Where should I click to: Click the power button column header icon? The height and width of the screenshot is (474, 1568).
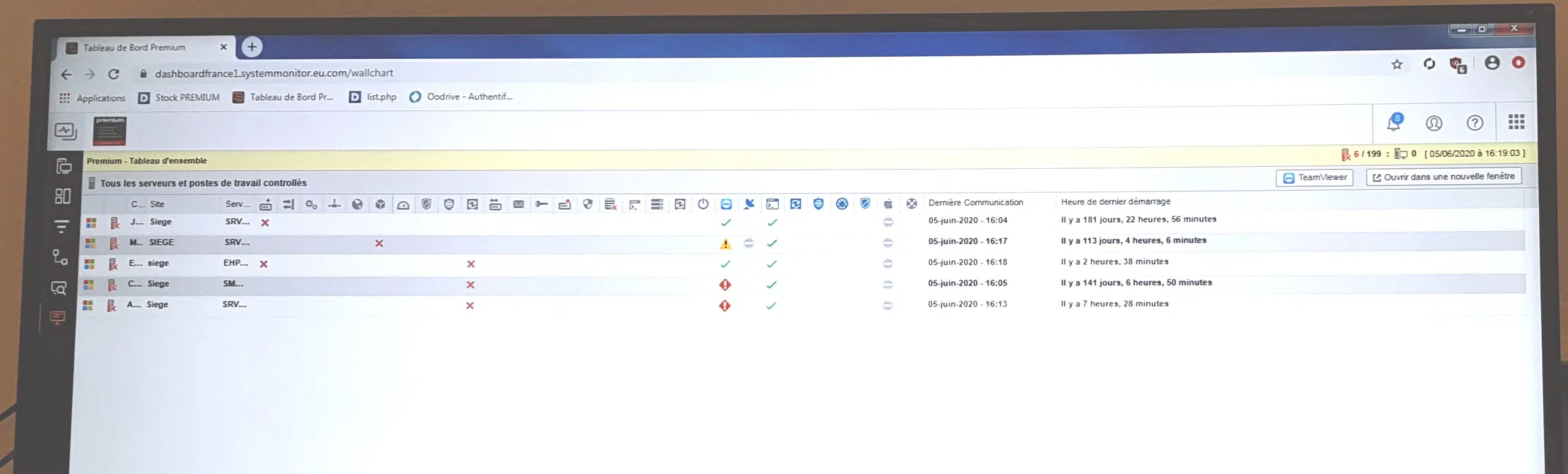(x=703, y=204)
